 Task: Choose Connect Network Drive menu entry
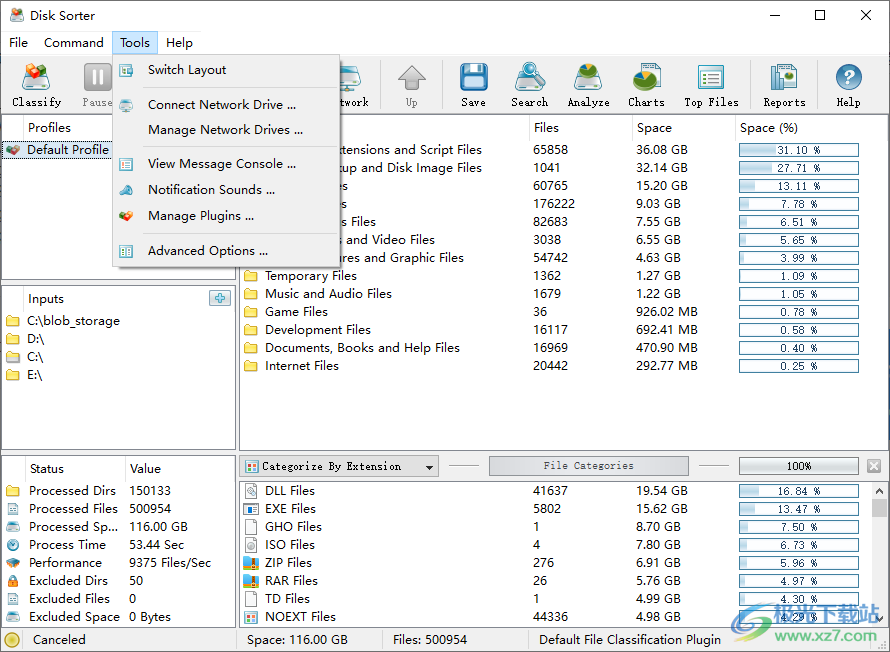tap(226, 104)
